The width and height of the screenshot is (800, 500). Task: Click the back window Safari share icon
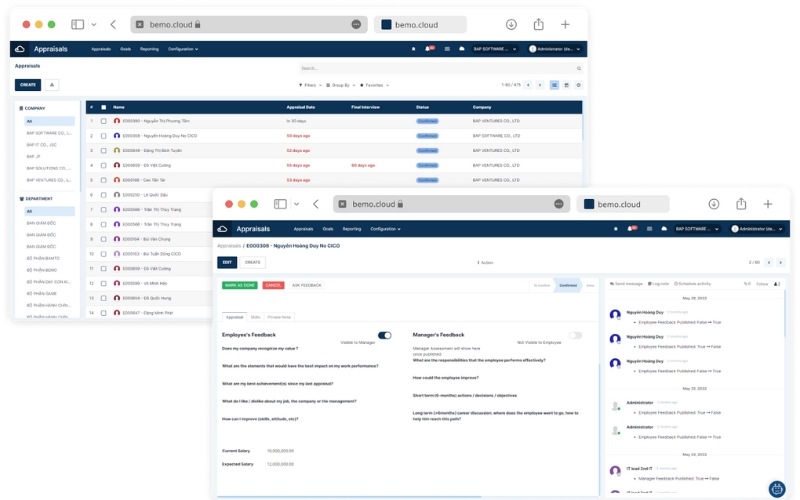[x=539, y=24]
